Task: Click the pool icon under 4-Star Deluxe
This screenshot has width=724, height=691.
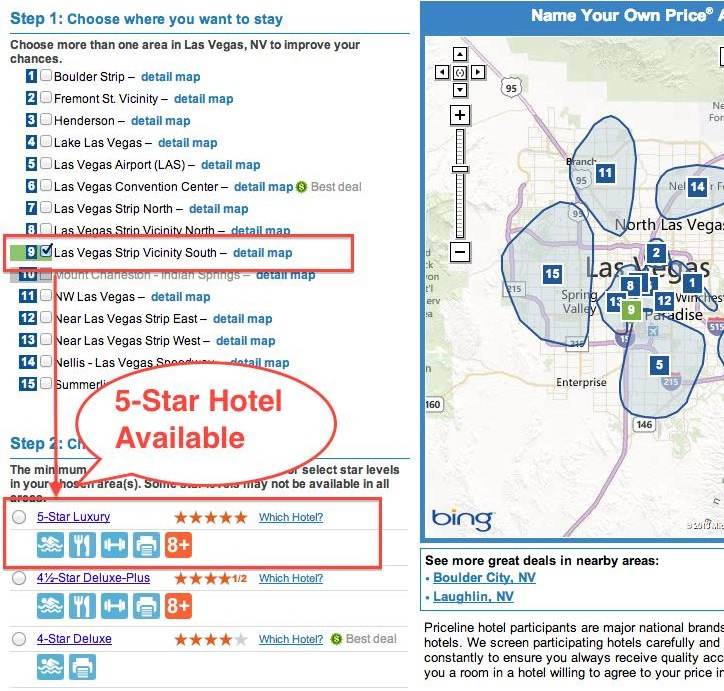Action: (50, 667)
